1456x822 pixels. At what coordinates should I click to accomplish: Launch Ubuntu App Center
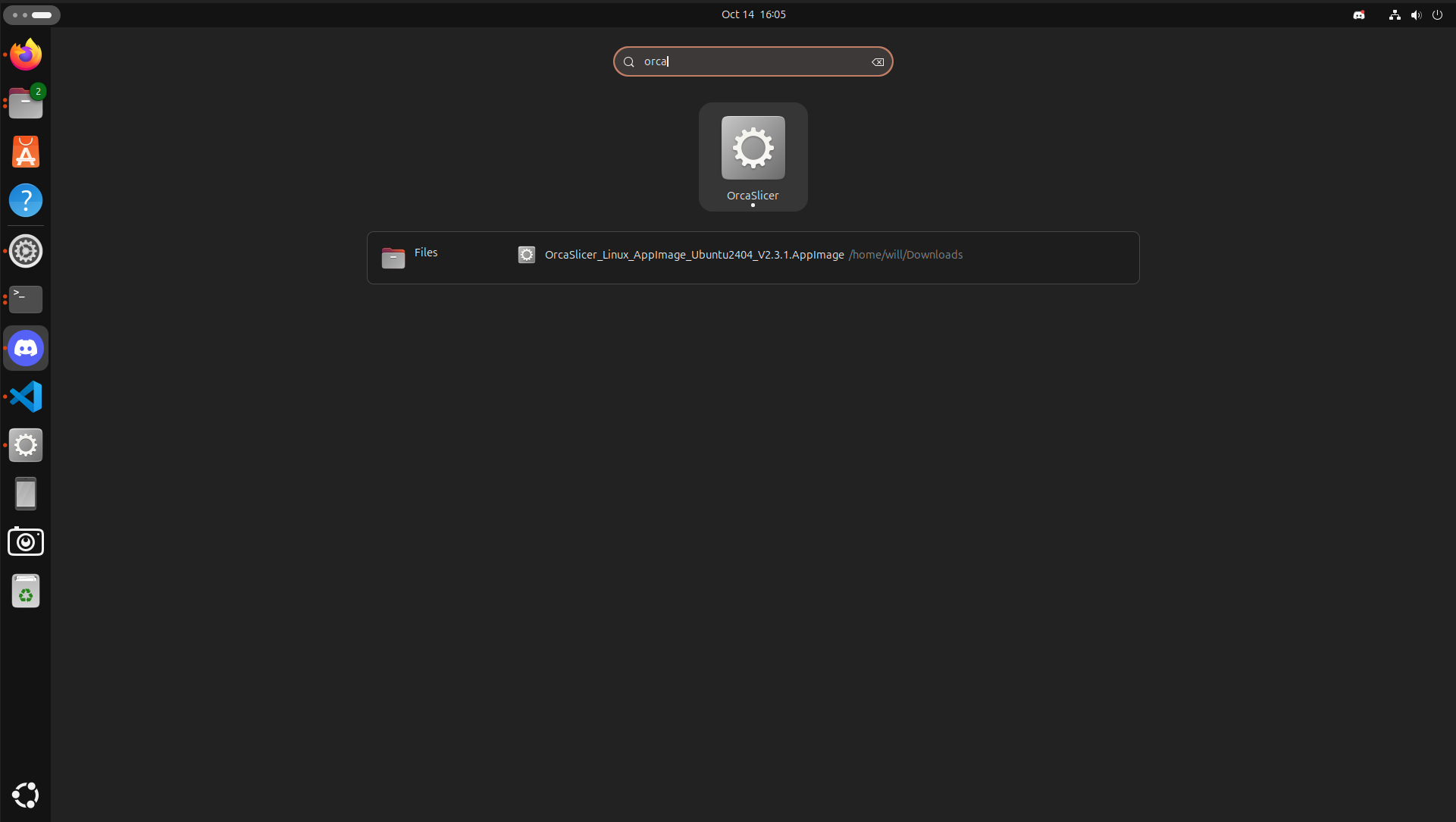pyautogui.click(x=26, y=152)
